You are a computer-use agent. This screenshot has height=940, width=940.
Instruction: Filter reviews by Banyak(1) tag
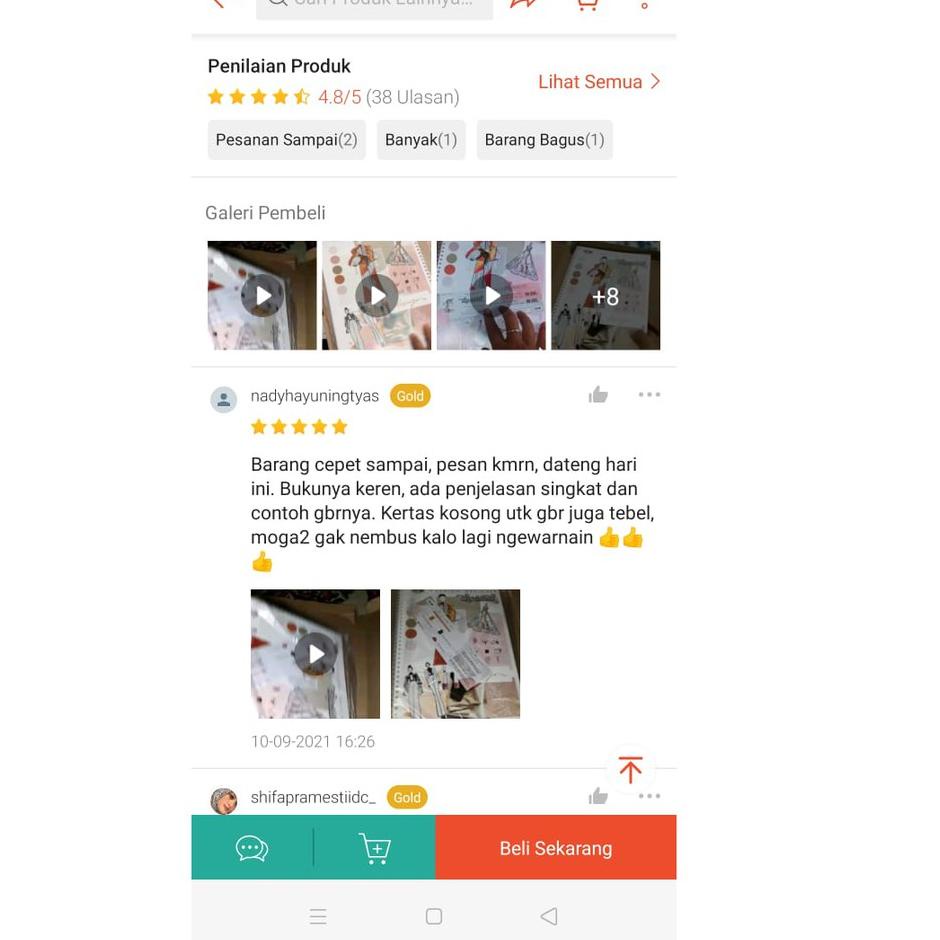421,140
